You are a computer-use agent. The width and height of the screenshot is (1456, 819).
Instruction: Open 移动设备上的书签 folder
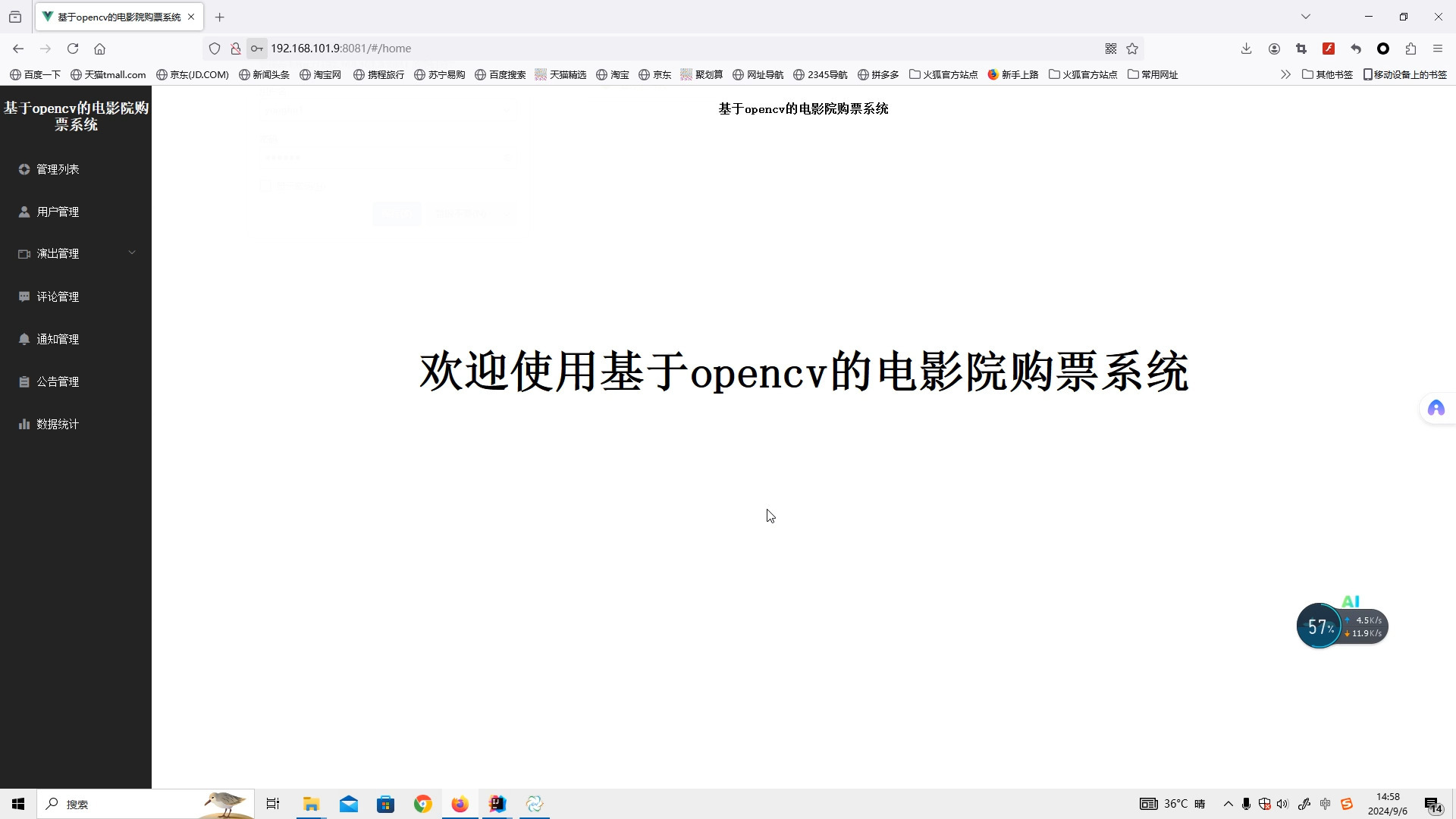(1405, 74)
